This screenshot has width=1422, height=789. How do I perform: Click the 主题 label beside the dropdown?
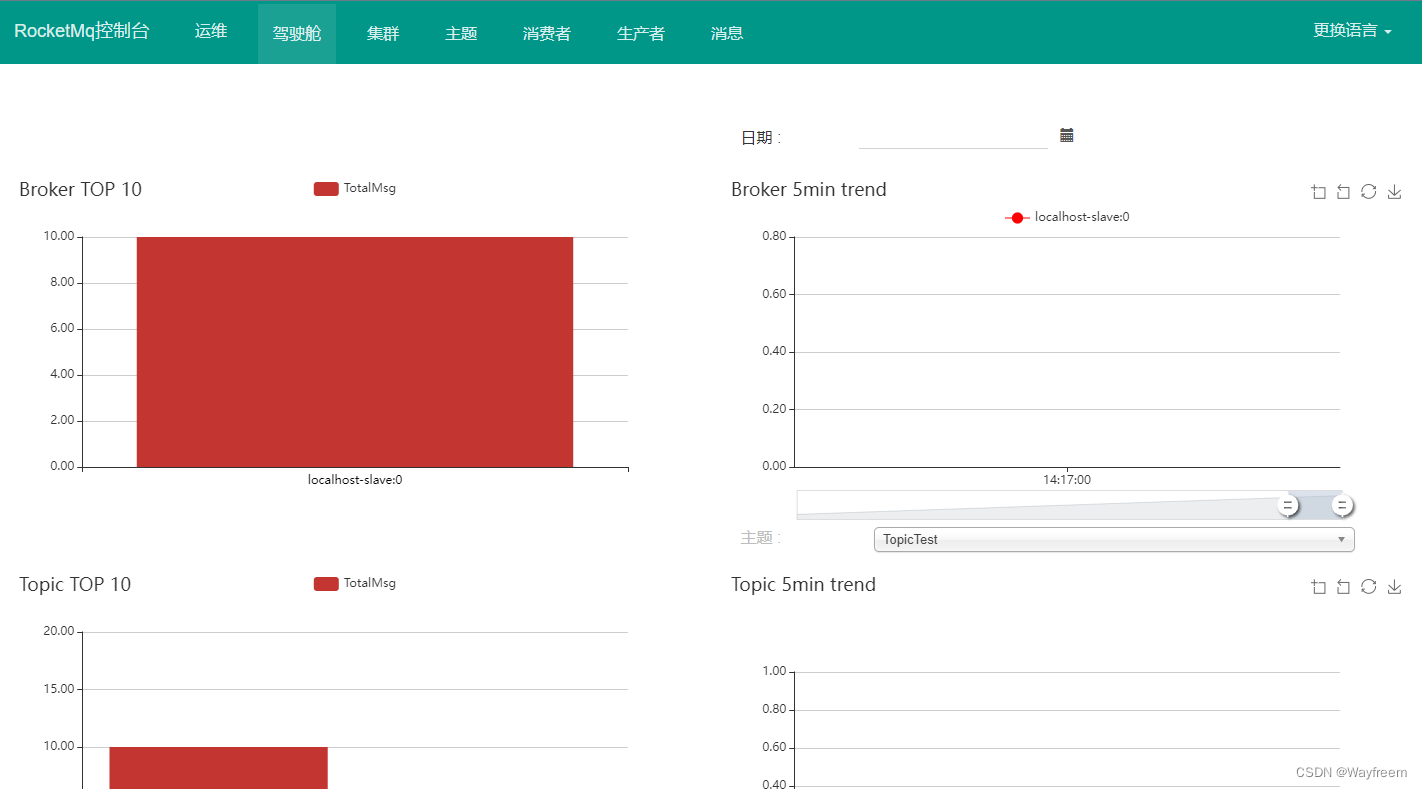[761, 538]
